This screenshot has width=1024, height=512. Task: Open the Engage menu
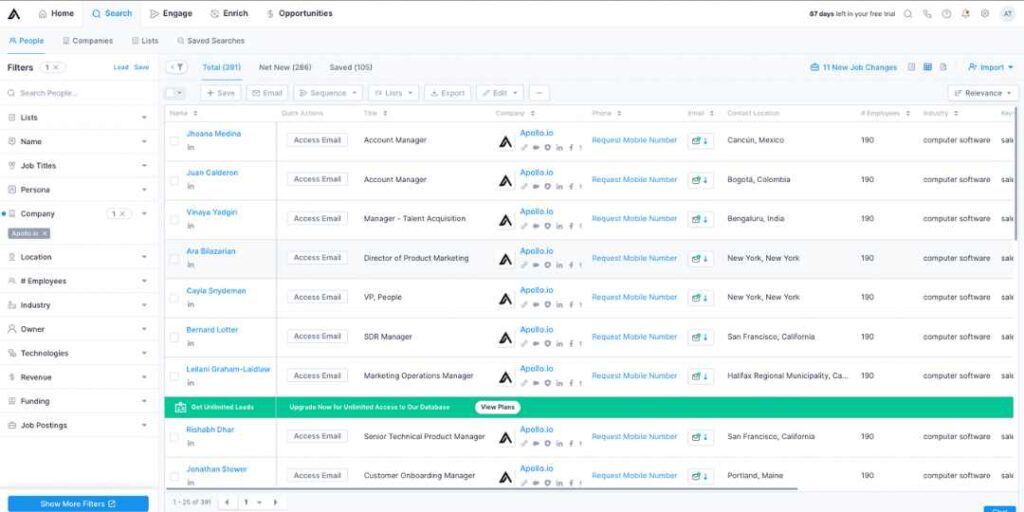pyautogui.click(x=170, y=13)
